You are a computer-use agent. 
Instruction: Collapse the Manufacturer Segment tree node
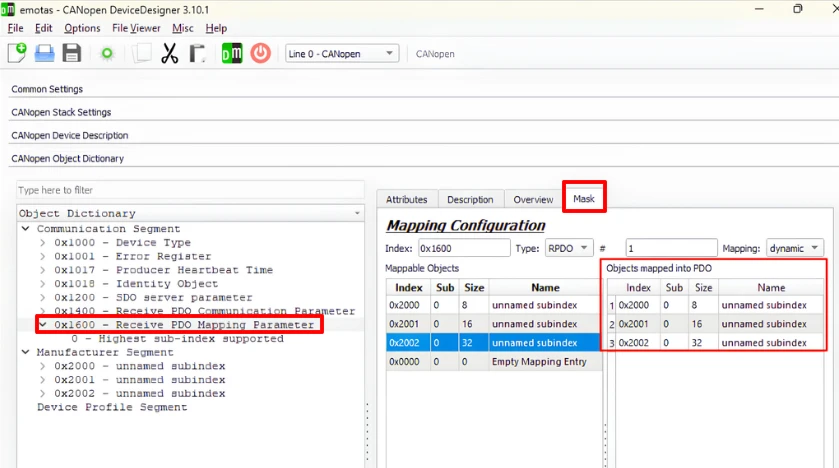pos(25,352)
